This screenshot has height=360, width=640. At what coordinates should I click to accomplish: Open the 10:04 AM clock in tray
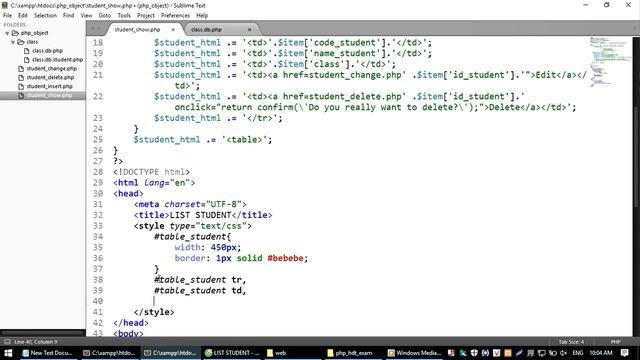(601, 353)
